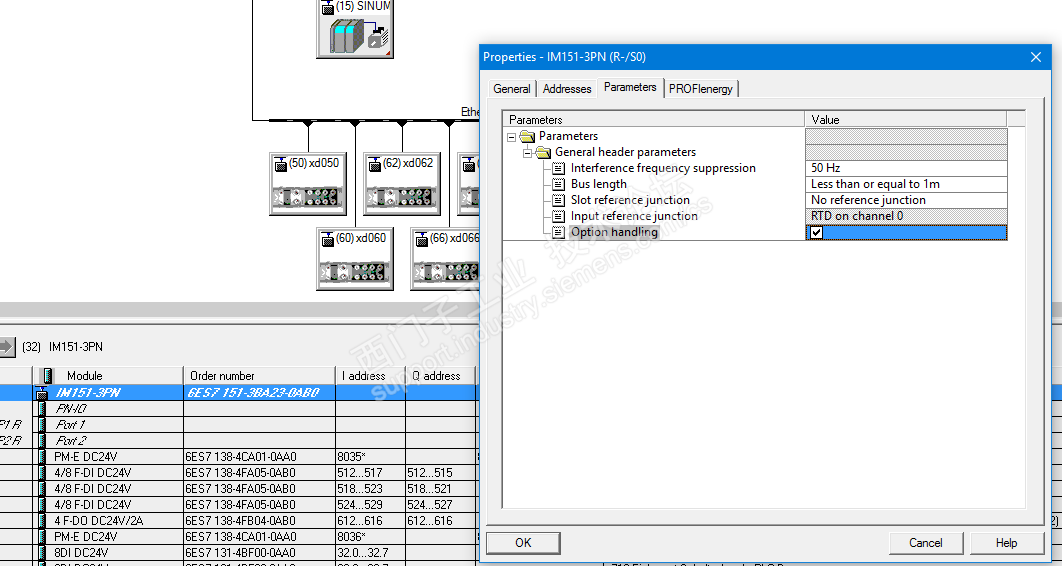The height and width of the screenshot is (566, 1062).
Task: Click the Module column header
Action: (x=108, y=376)
